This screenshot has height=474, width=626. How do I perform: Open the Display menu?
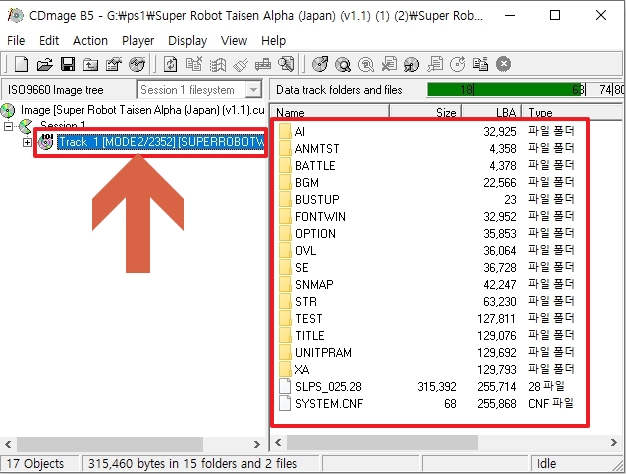187,41
